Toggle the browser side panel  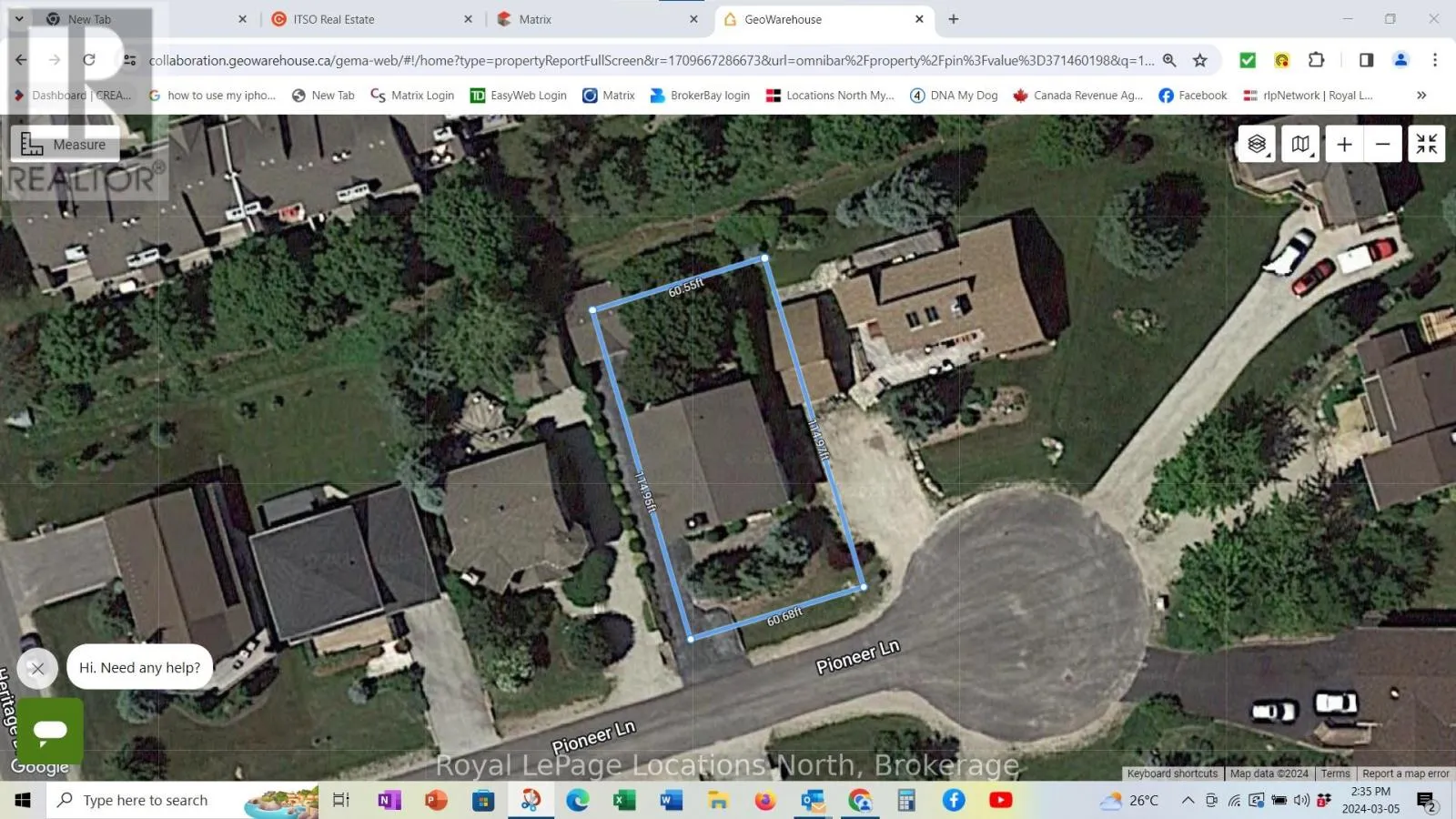click(1366, 60)
